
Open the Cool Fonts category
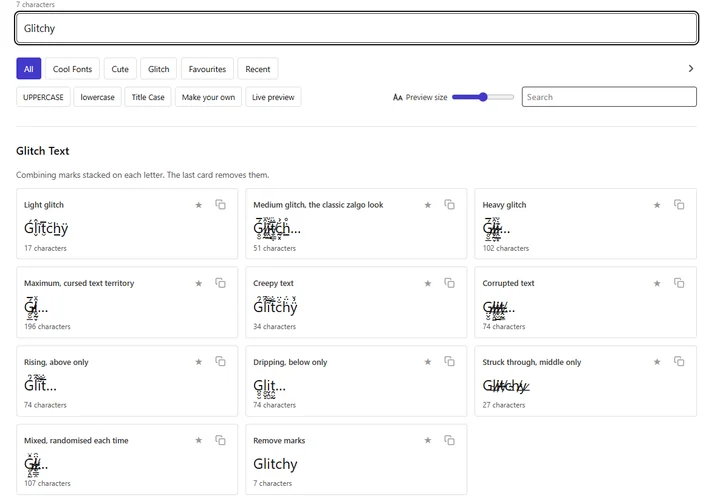pyautogui.click(x=73, y=69)
